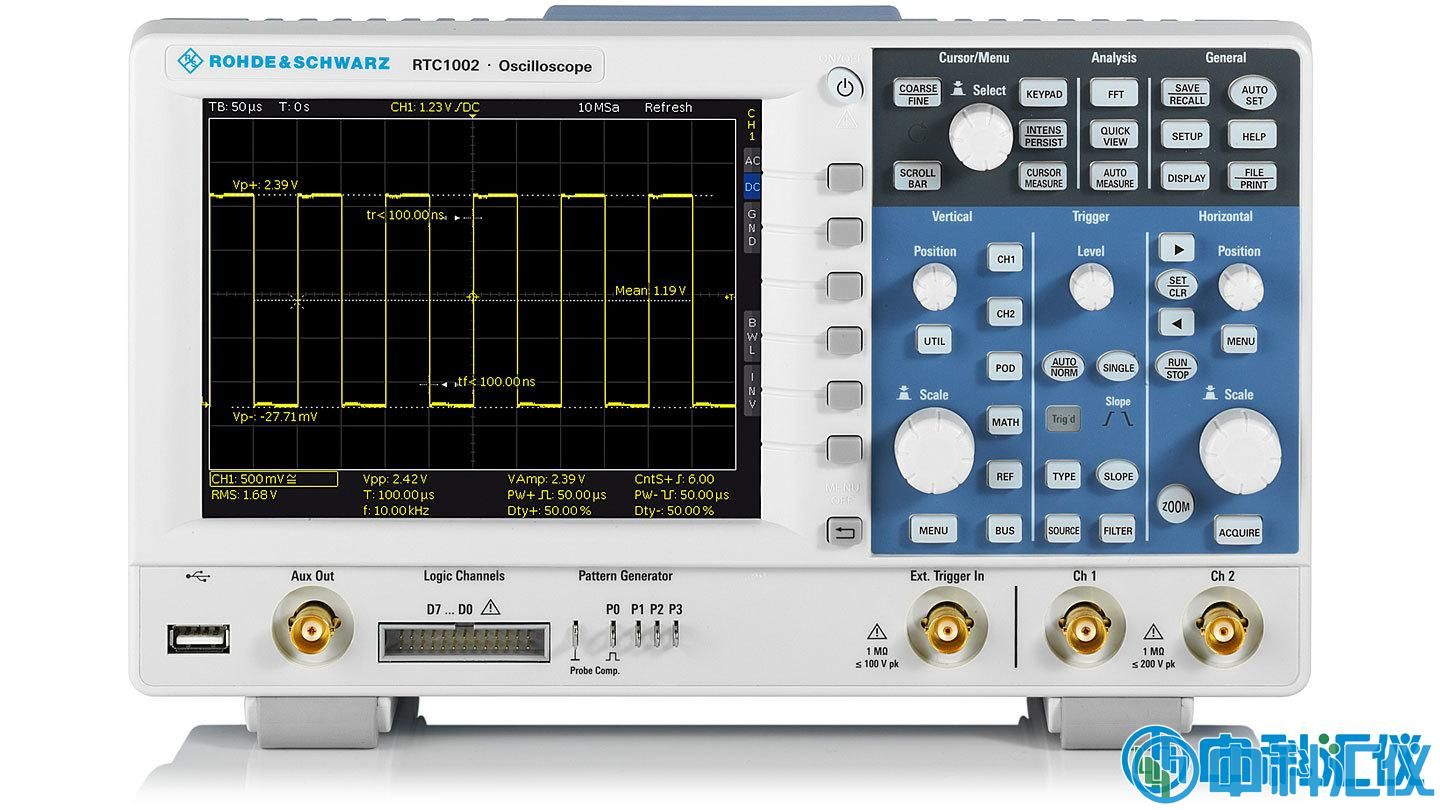Image resolution: width=1440 pixels, height=810 pixels.
Task: Click the large vertical Scale knob
Action: coord(933,450)
